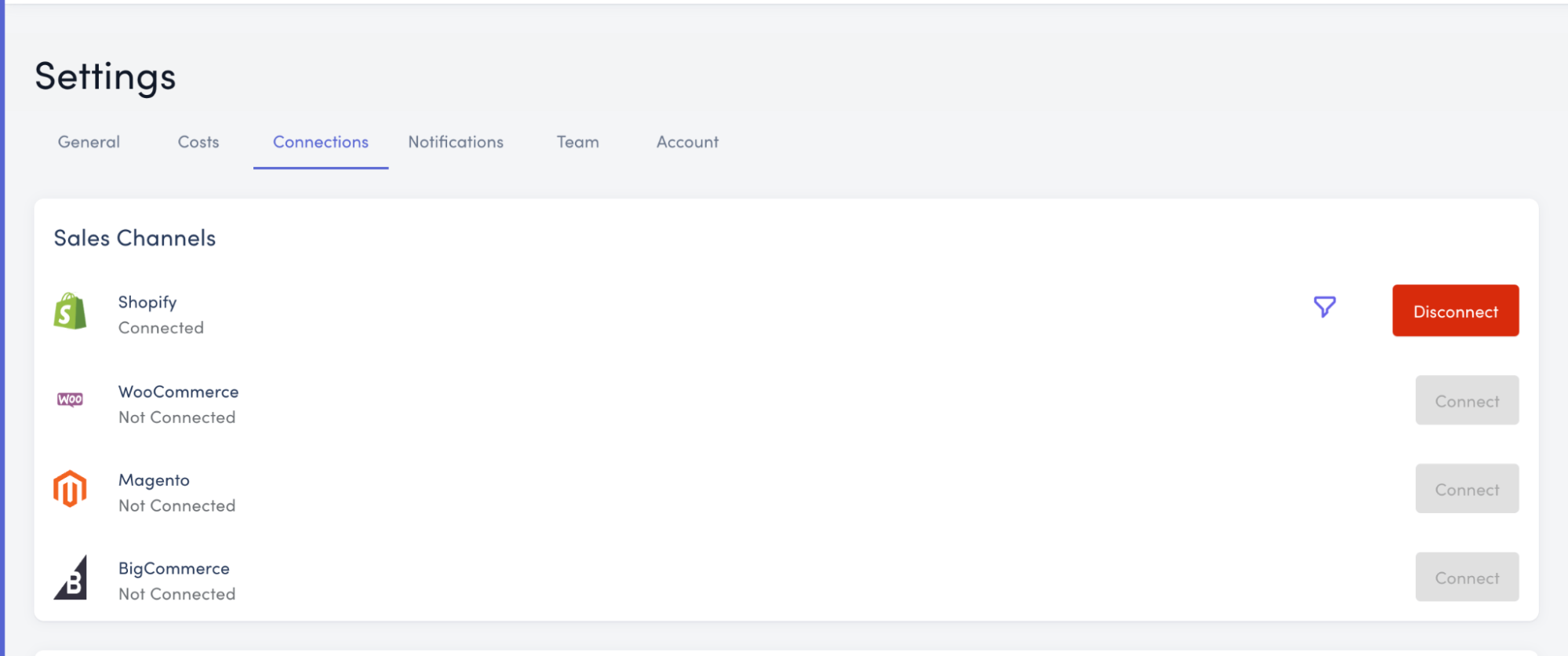Disconnect the Shopify sales channel

point(1455,311)
